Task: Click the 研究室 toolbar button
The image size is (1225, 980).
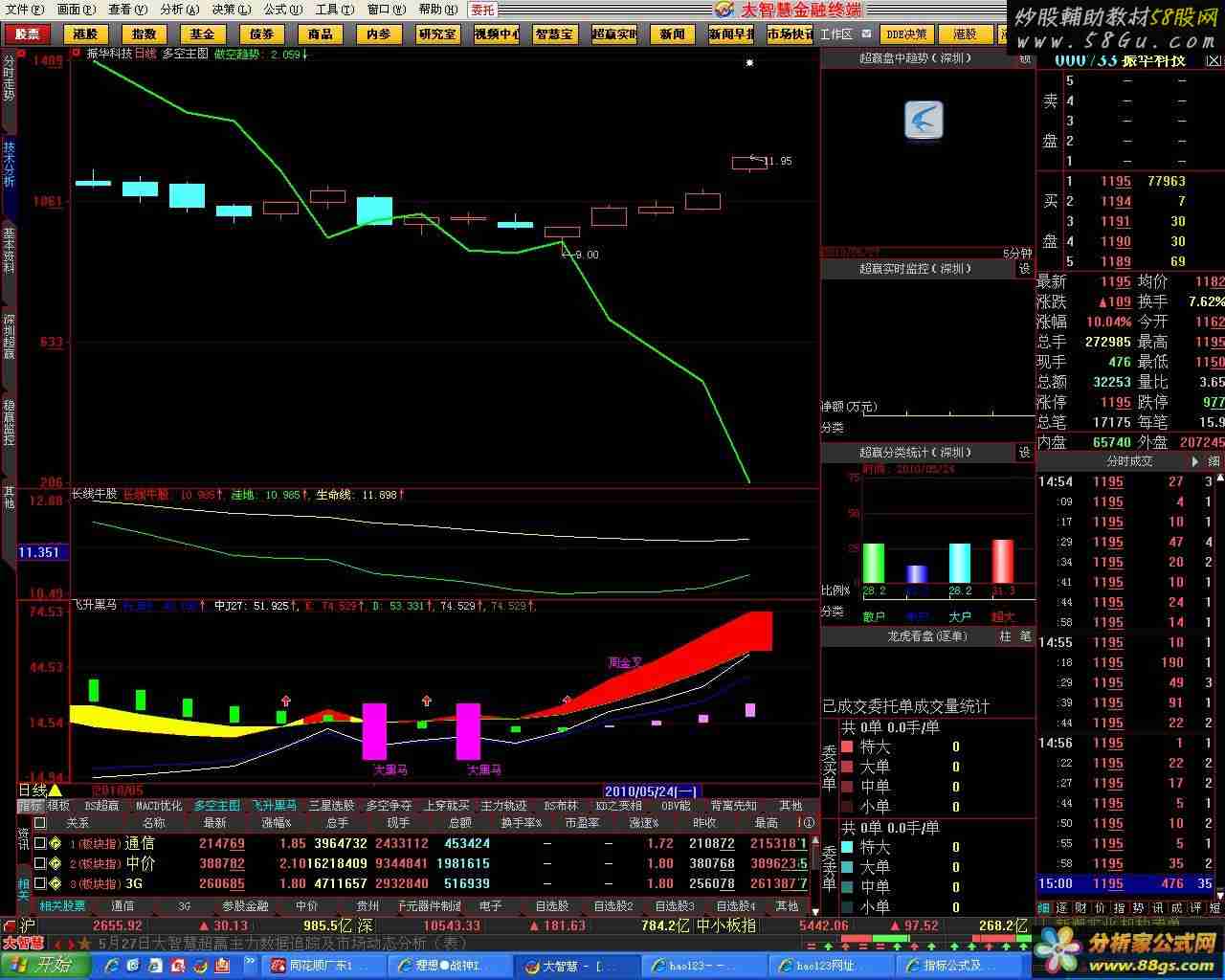Action: (x=437, y=34)
